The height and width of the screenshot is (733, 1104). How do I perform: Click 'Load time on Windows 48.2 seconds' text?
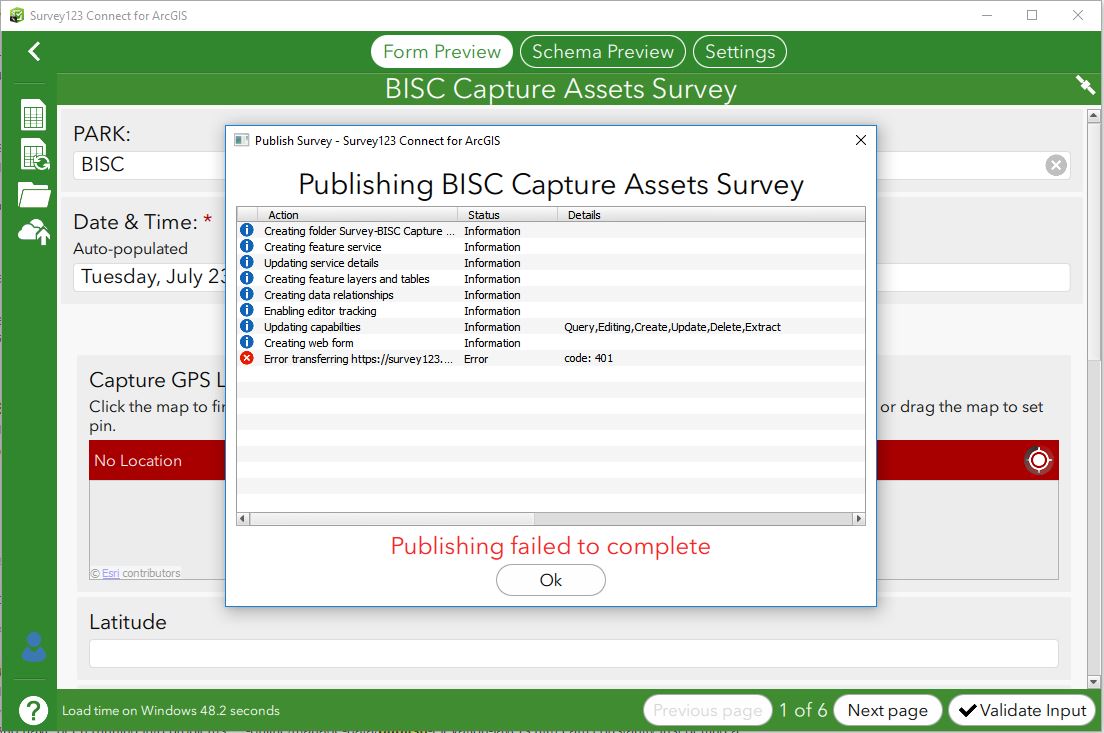point(171,710)
